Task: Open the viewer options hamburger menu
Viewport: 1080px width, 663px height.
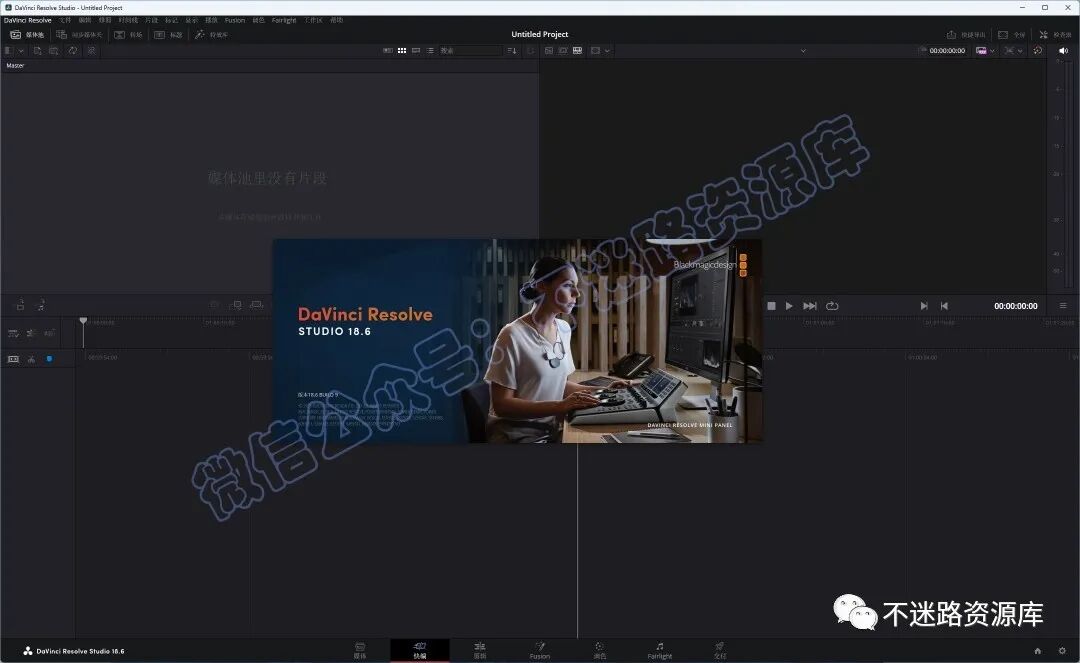Action: (1063, 306)
